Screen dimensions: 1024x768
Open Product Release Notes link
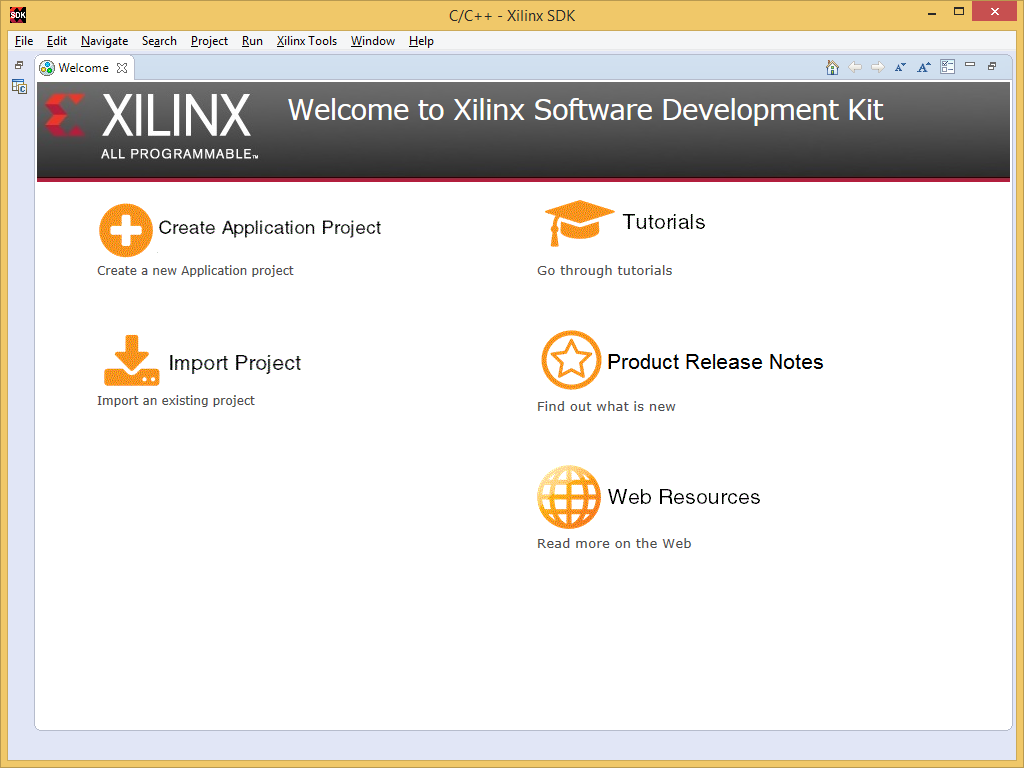(715, 362)
